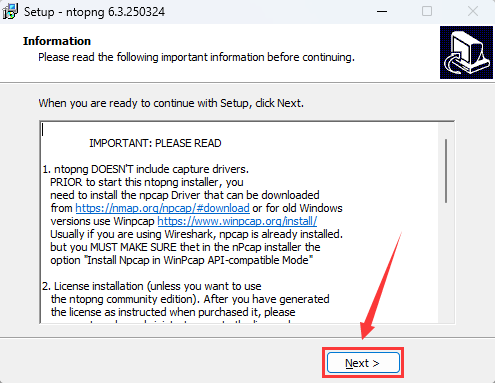Close the ntopng Setup window
This screenshot has width=495, height=383.
pos(473,11)
